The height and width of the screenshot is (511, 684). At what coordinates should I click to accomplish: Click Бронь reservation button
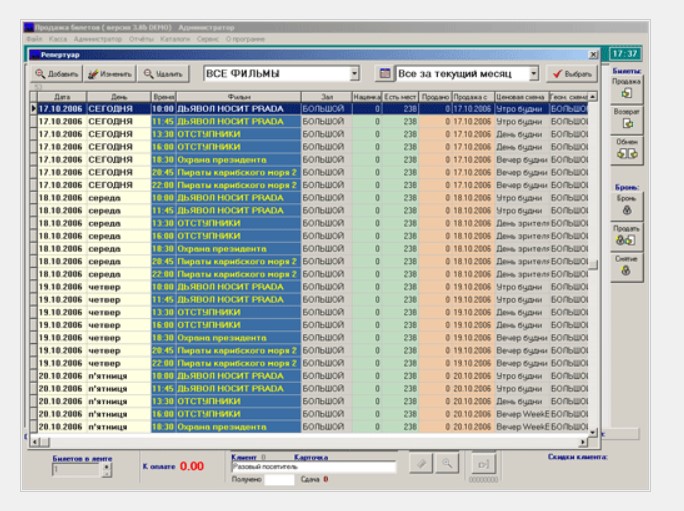click(626, 206)
